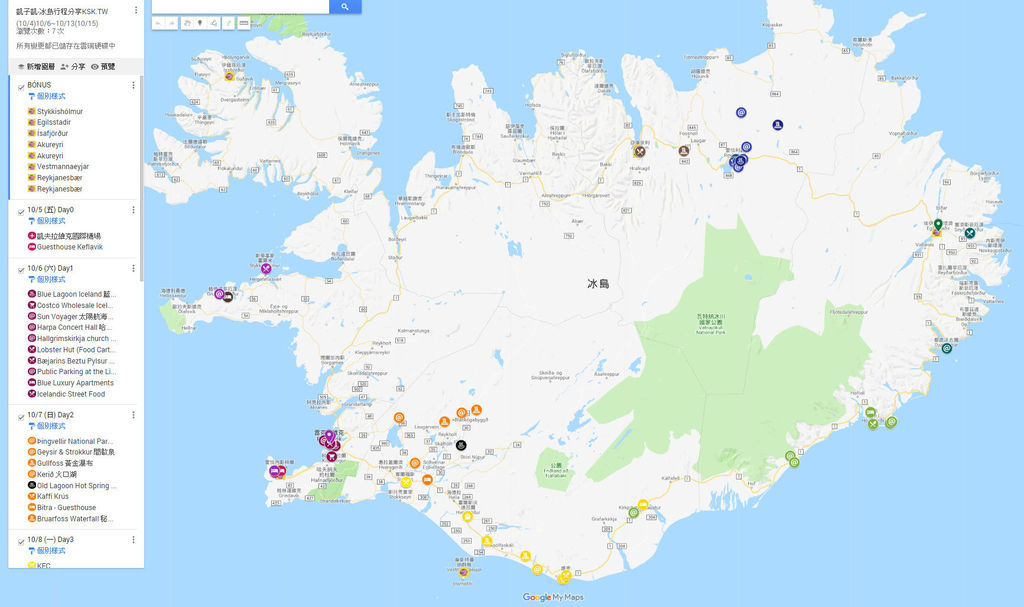Toggle the 10/5 Day0 layer checkbox
Image resolution: width=1024 pixels, height=607 pixels.
pos(21,211)
